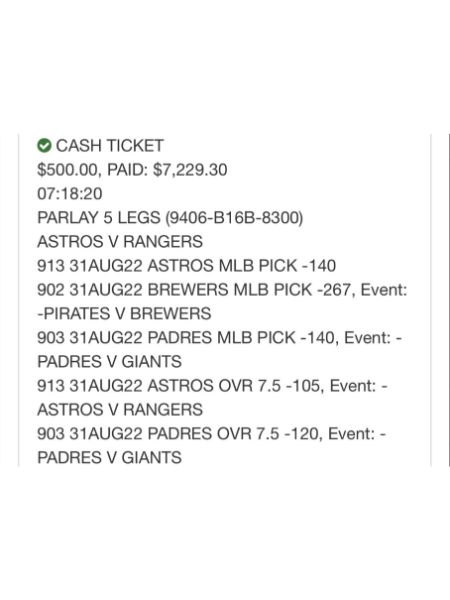Click the first ASTROS V RANGERS event line
The image size is (450, 600).
coord(120,242)
